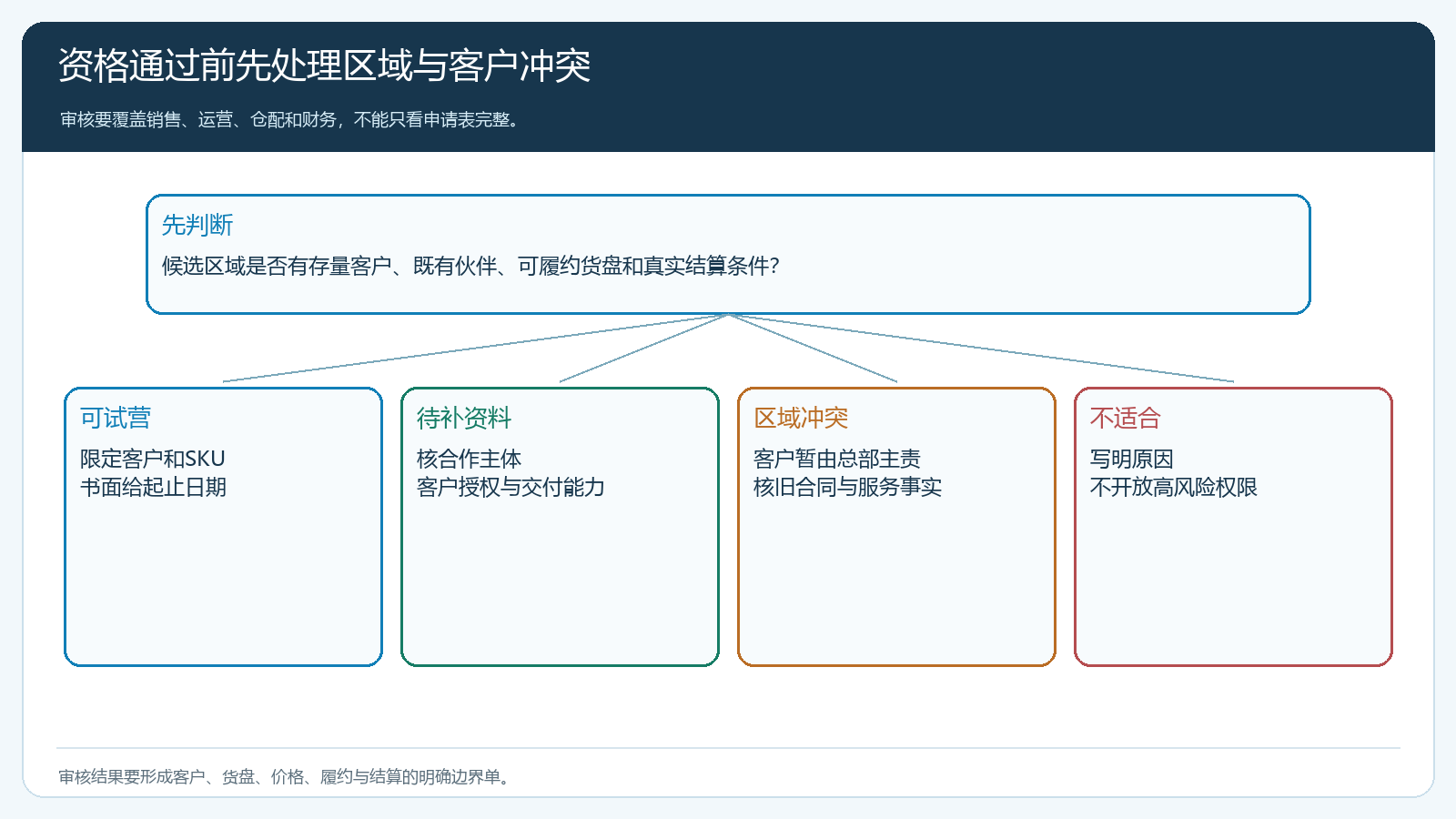Click the 不适合 card heading

pyautogui.click(x=1126, y=418)
